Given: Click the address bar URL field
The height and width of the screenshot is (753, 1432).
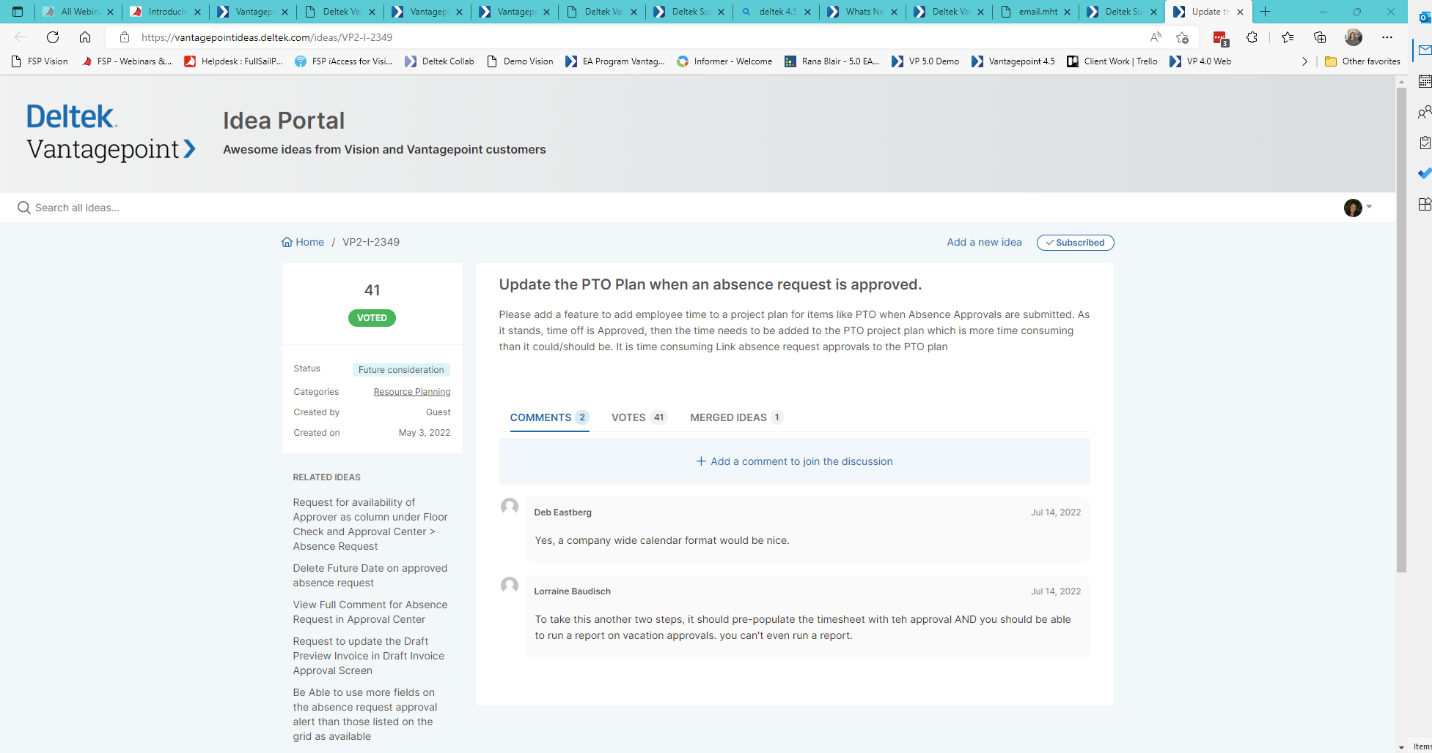Looking at the screenshot, I should [640, 37].
